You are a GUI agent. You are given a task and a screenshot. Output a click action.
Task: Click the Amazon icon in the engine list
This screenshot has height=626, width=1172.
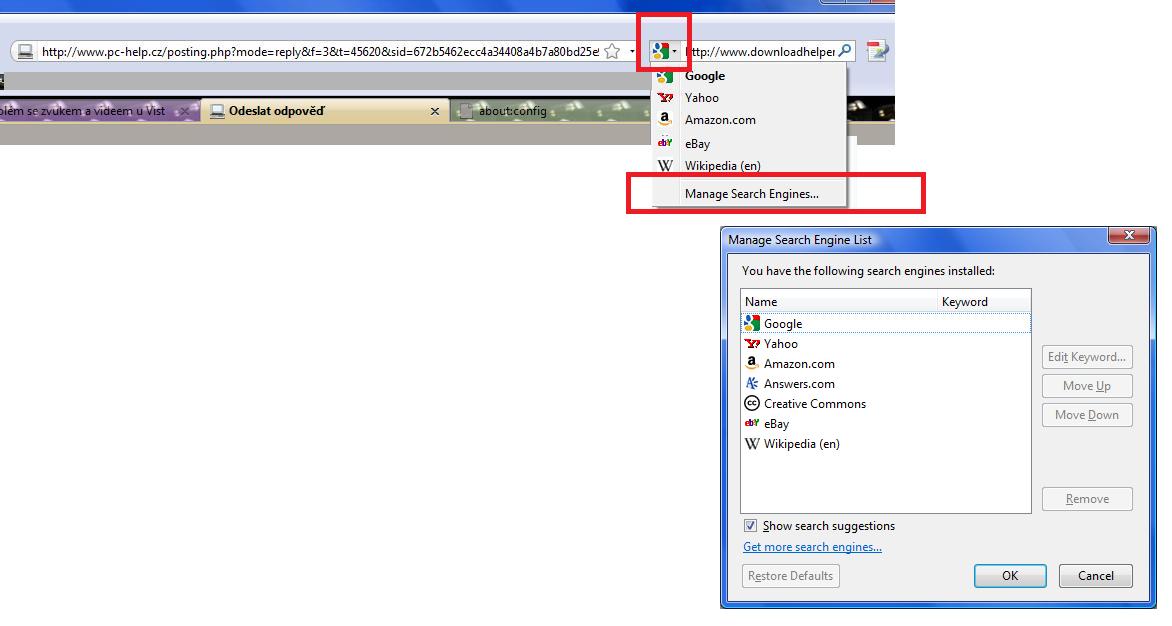[752, 363]
